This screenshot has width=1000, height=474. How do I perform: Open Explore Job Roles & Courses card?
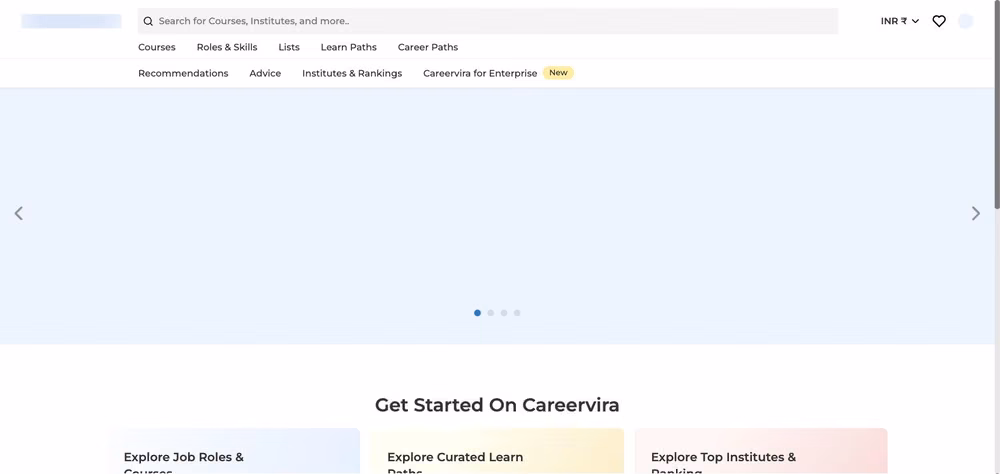pos(235,451)
